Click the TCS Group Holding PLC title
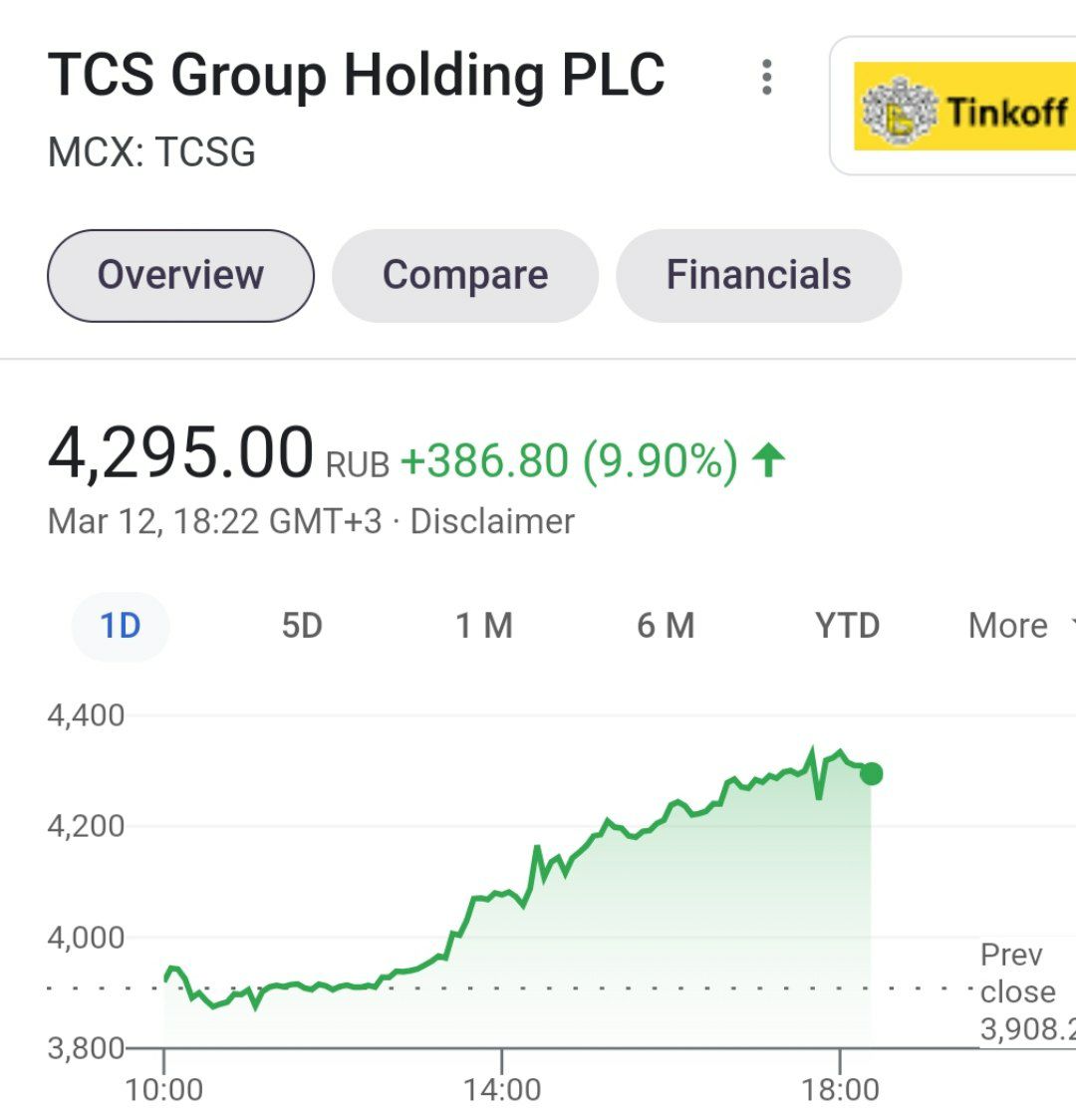Image resolution: width=1076 pixels, height=1120 pixels. [x=357, y=74]
